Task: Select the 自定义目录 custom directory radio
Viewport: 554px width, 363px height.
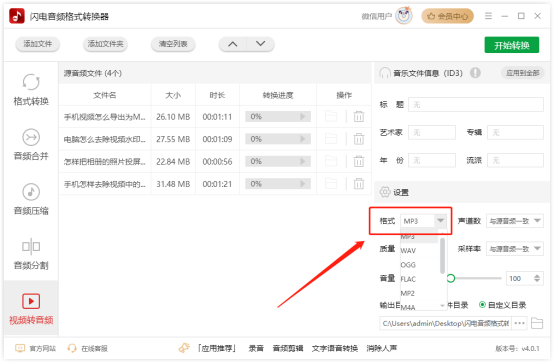Action: coord(482,305)
